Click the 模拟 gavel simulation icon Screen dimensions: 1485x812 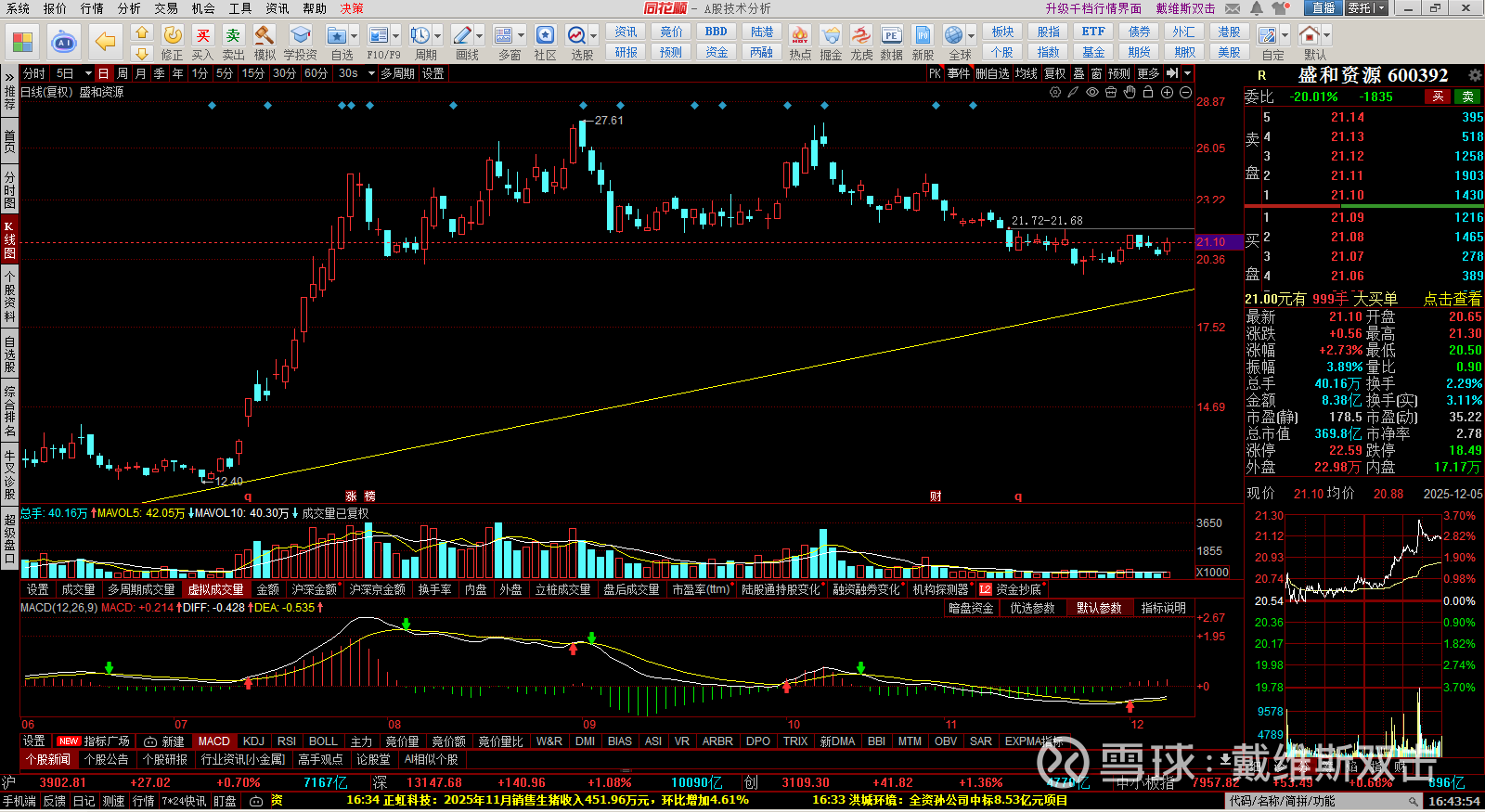[265, 35]
